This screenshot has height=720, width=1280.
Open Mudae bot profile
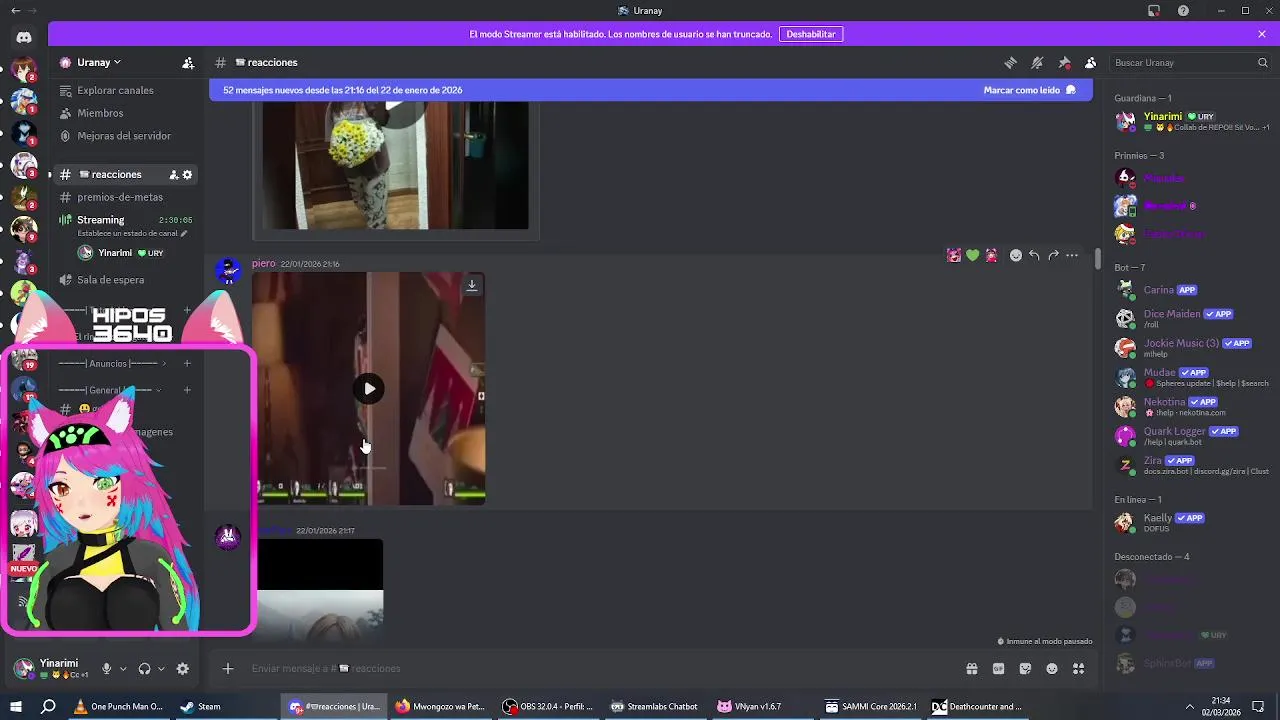tap(1192, 377)
